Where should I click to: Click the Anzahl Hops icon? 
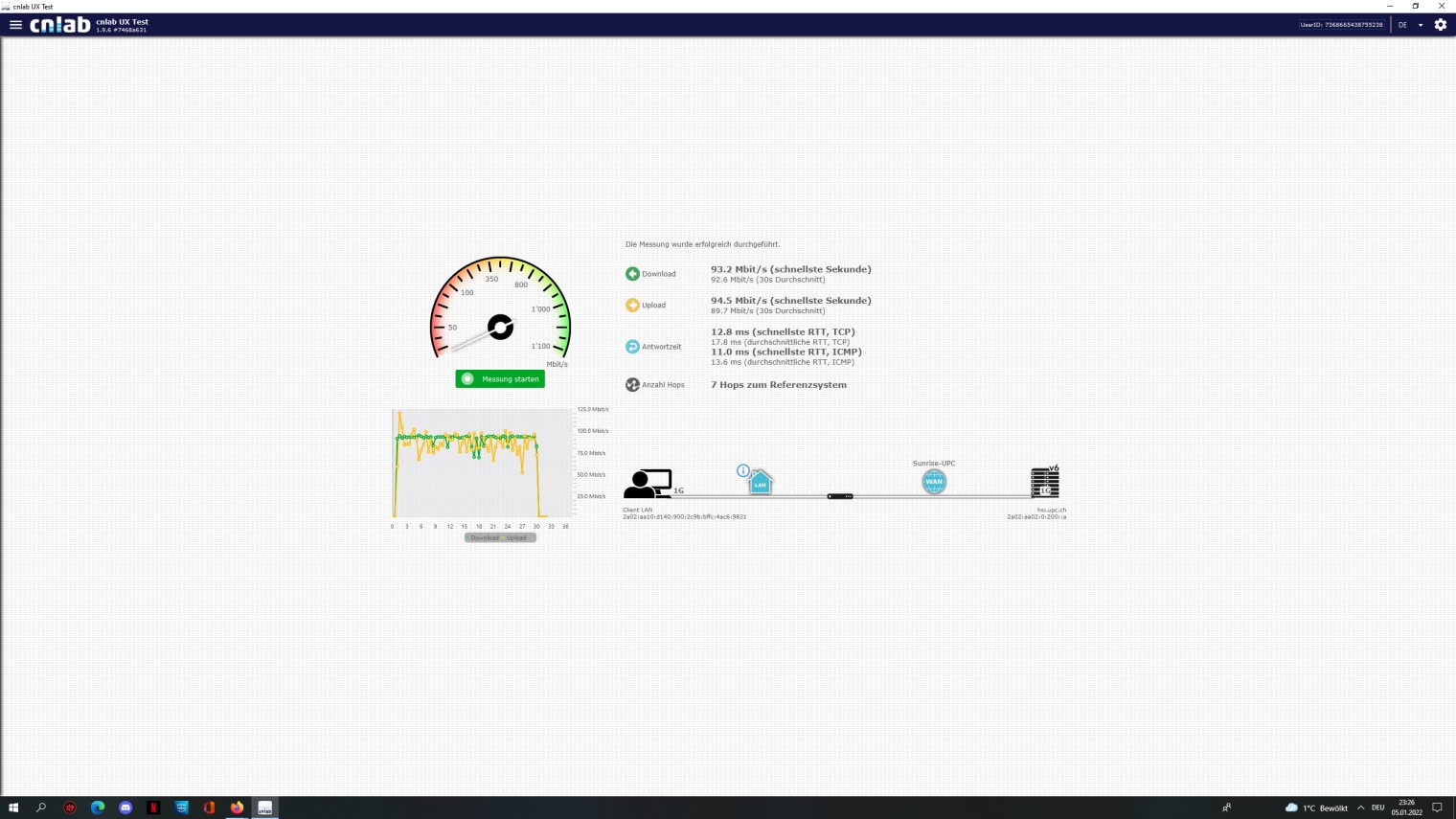632,385
